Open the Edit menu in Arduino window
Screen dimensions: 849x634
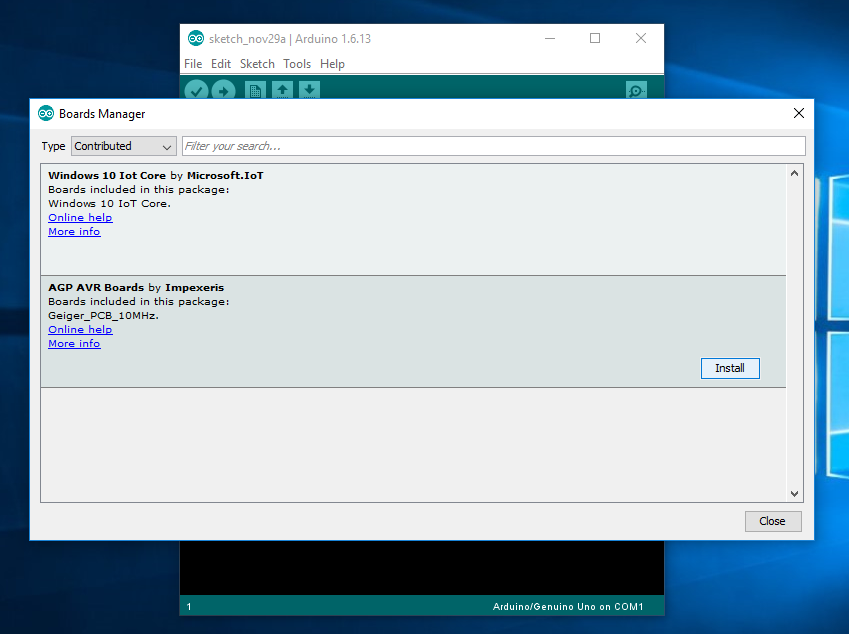[x=221, y=64]
